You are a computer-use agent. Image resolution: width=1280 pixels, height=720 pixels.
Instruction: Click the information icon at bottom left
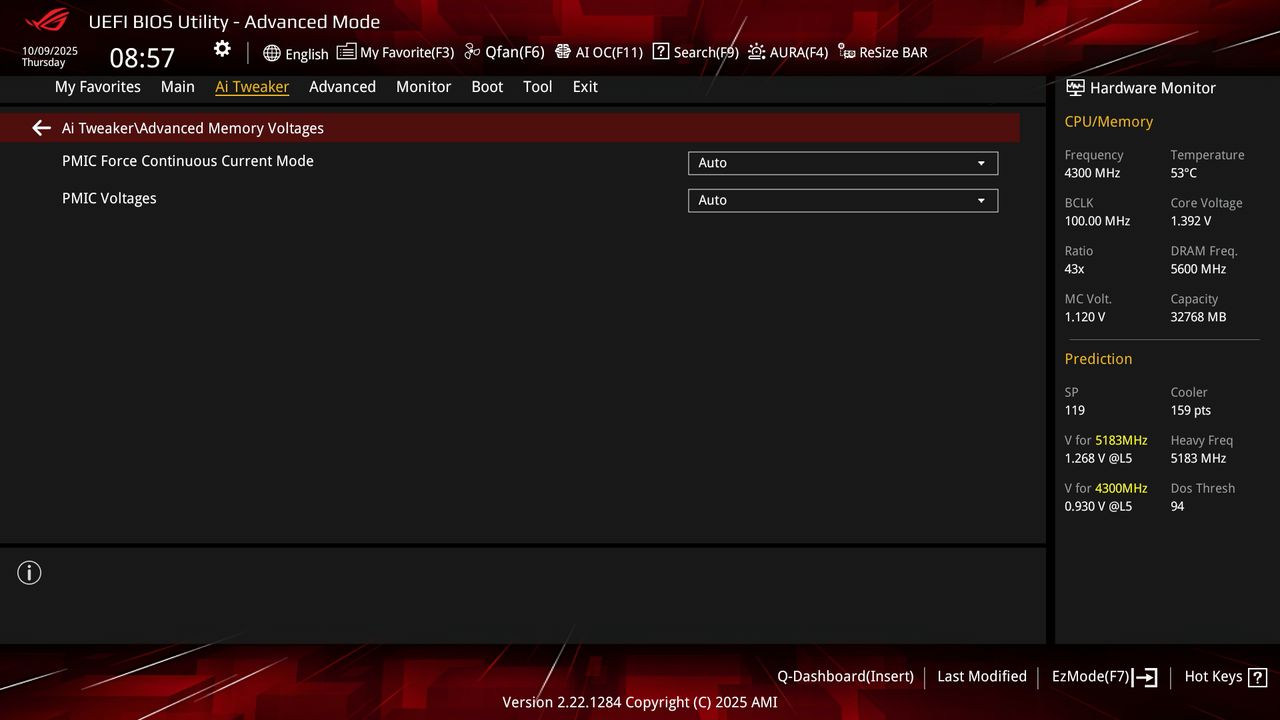pos(29,572)
